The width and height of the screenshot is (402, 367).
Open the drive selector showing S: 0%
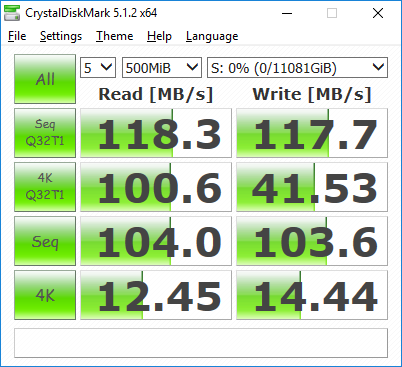pos(297,68)
